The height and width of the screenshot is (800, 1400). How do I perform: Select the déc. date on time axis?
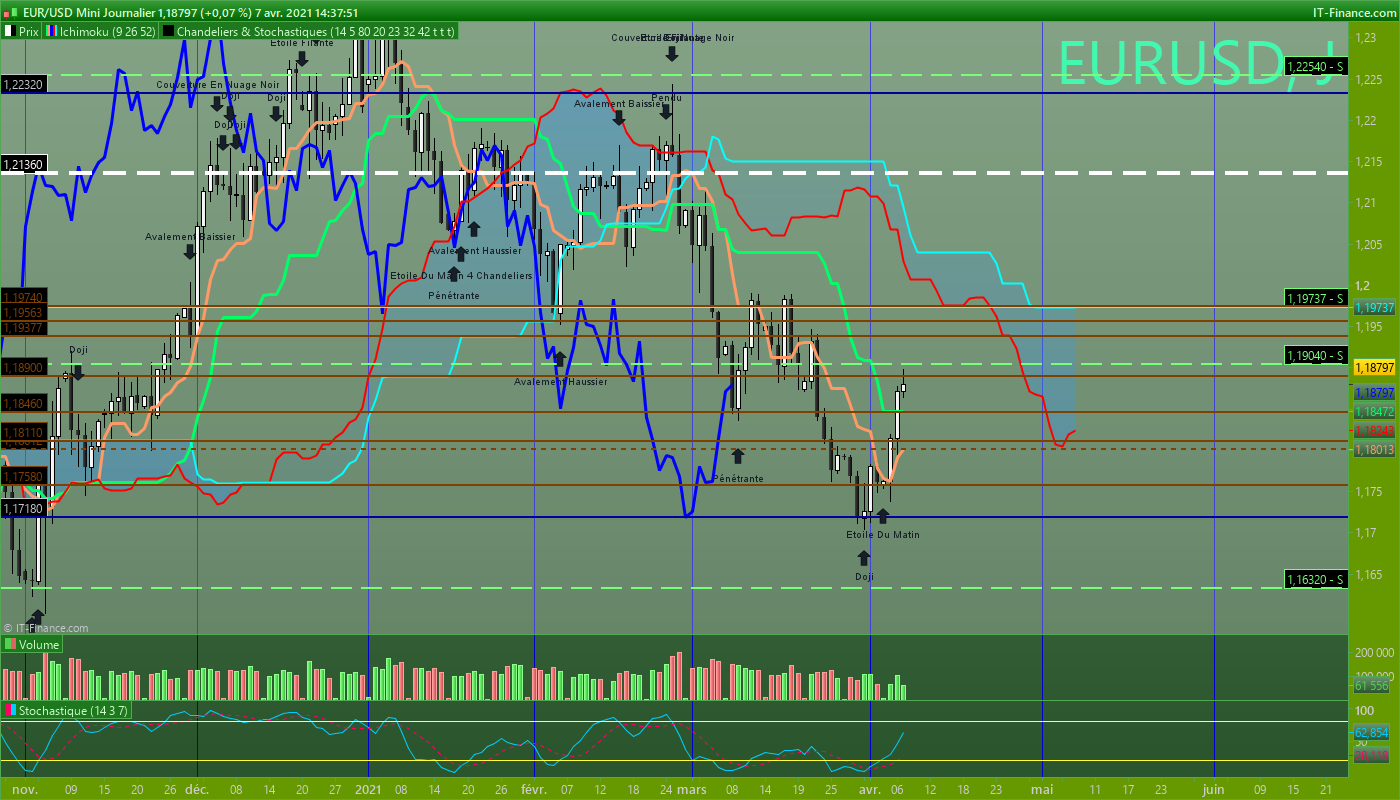click(x=197, y=789)
